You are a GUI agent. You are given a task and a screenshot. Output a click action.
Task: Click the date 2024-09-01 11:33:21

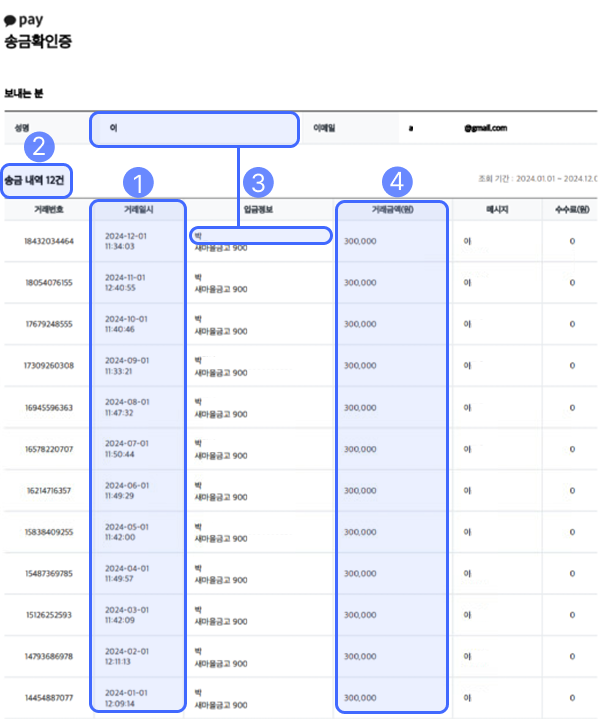pyautogui.click(x=127, y=365)
